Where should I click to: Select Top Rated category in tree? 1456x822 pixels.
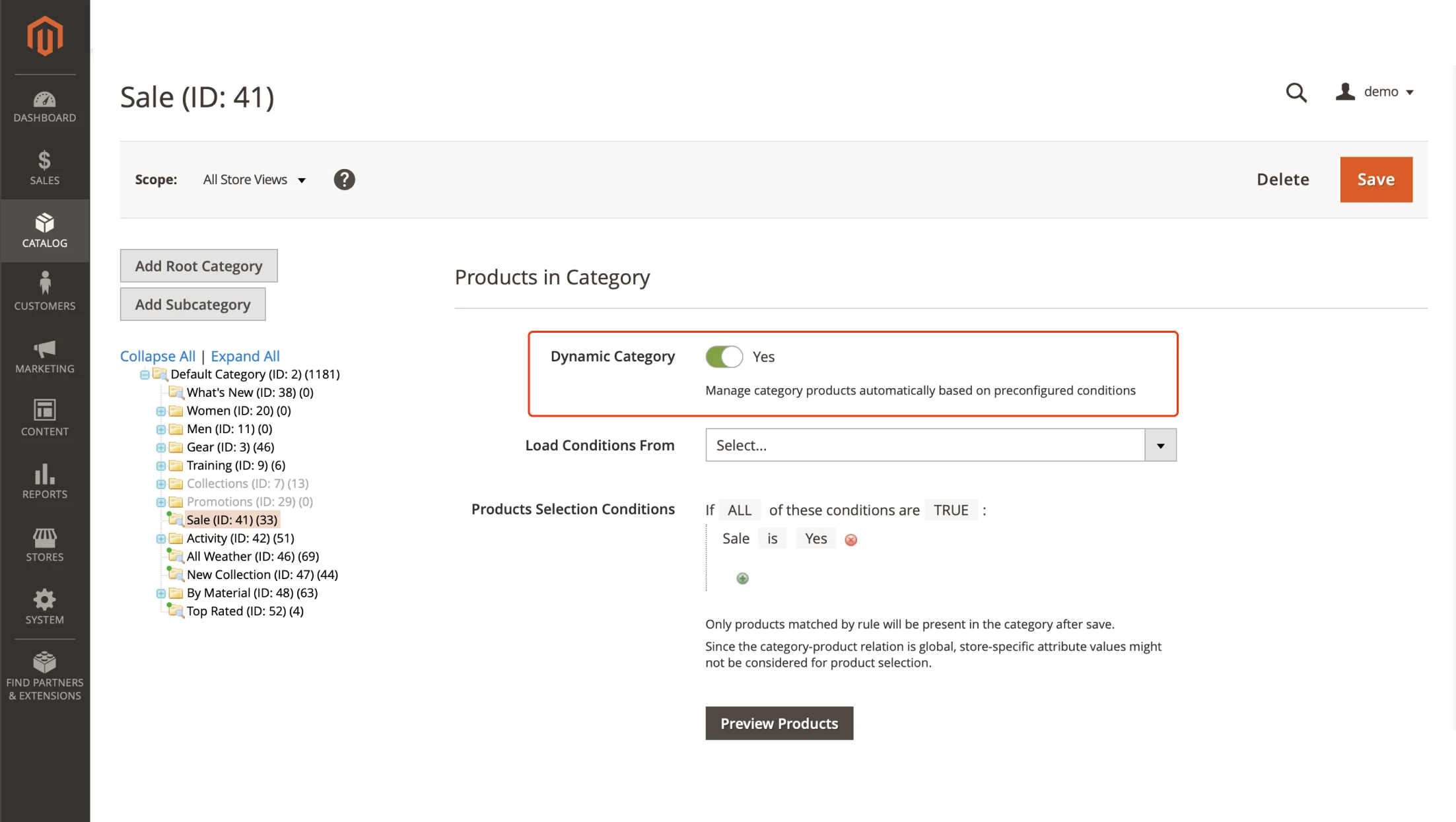pyautogui.click(x=244, y=611)
